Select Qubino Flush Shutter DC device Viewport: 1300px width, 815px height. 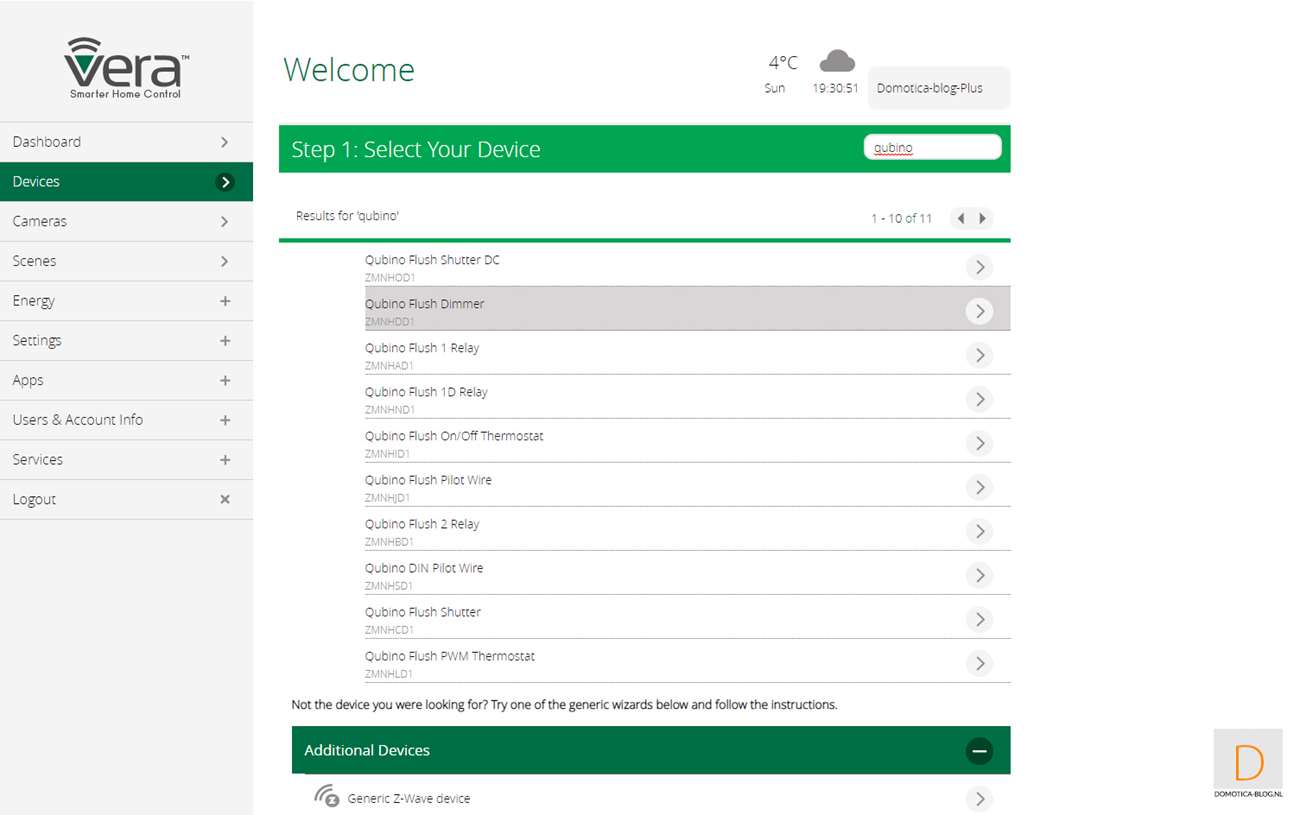point(687,267)
